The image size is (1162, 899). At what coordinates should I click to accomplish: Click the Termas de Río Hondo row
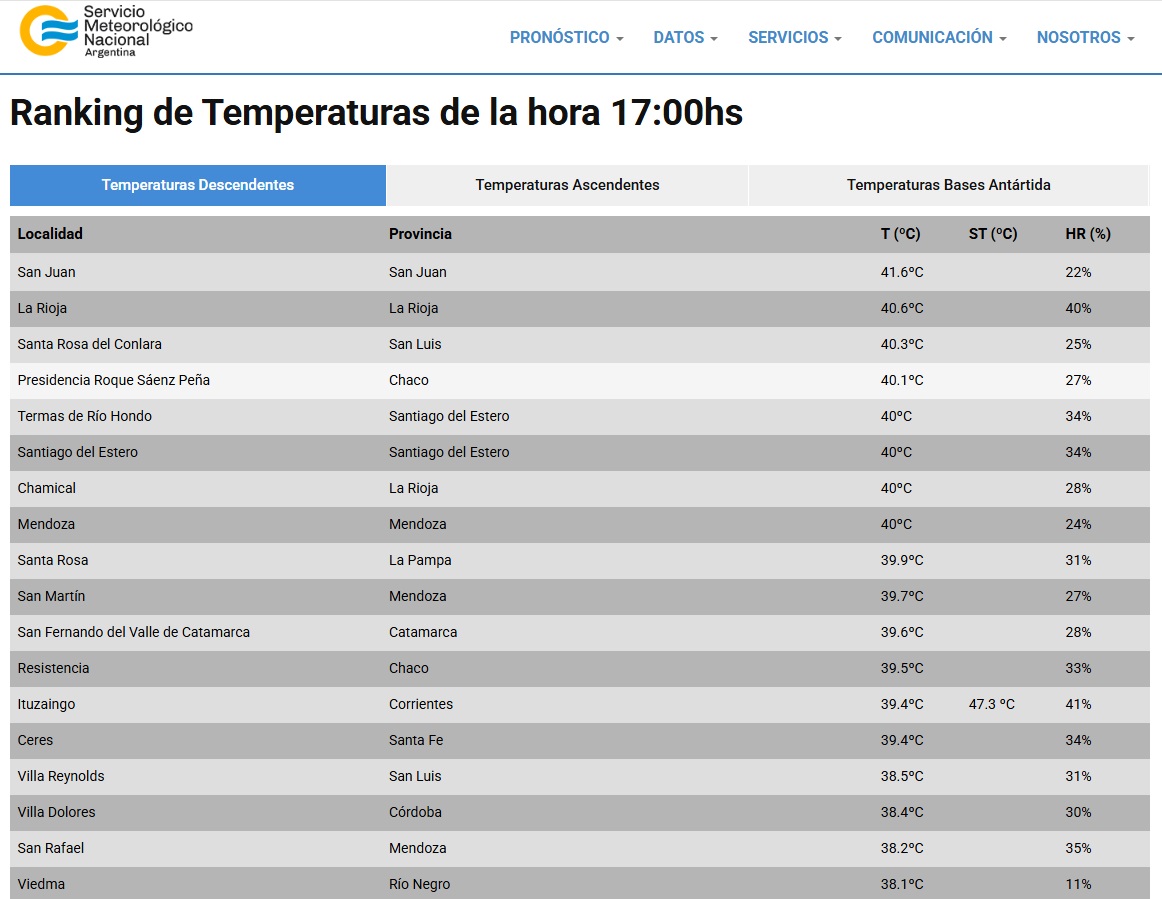(85, 416)
